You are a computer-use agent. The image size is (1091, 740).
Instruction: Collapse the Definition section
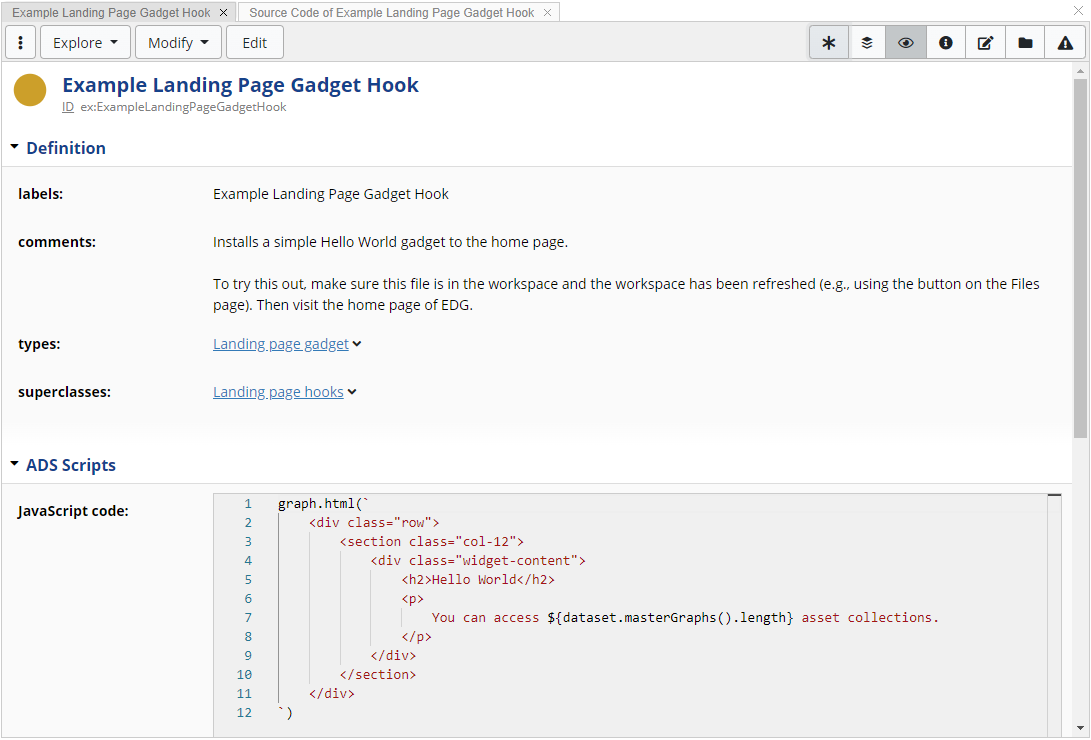click(x=14, y=146)
